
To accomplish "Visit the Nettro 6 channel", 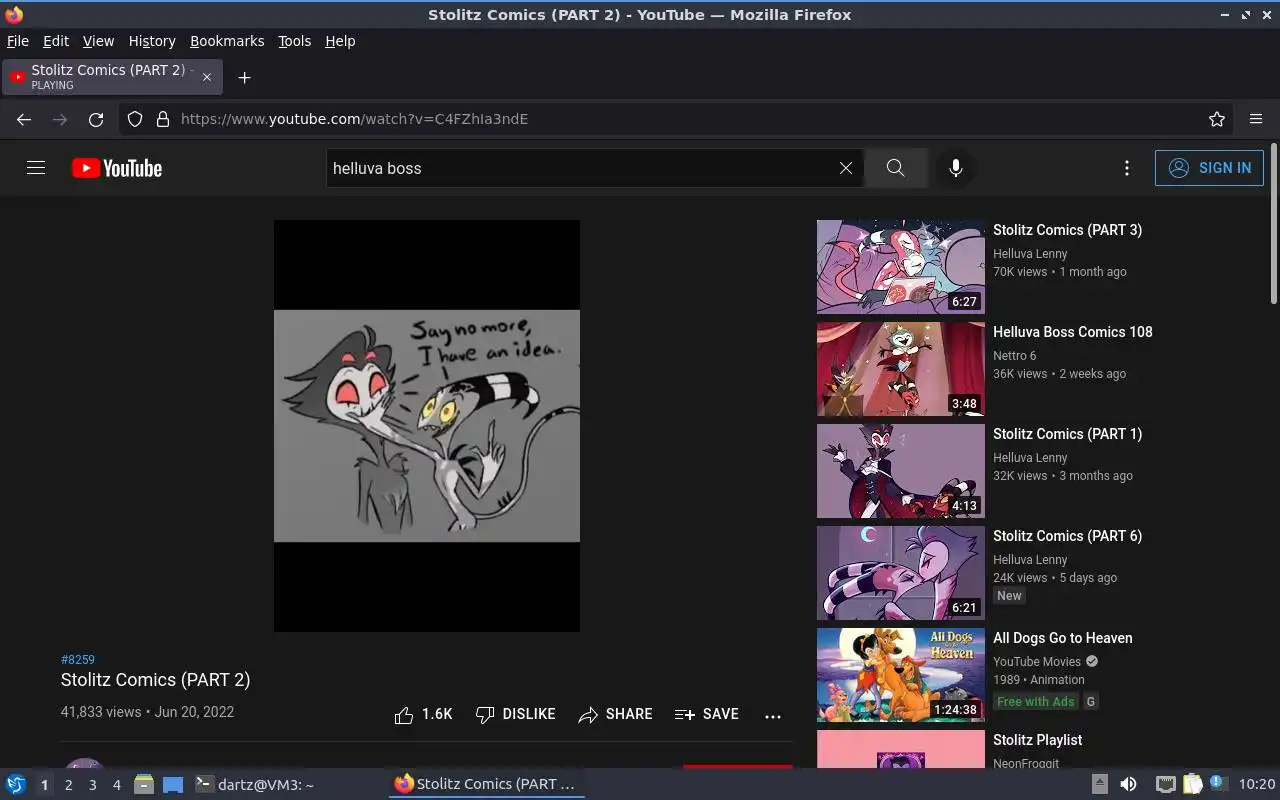I will click(x=1014, y=356).
